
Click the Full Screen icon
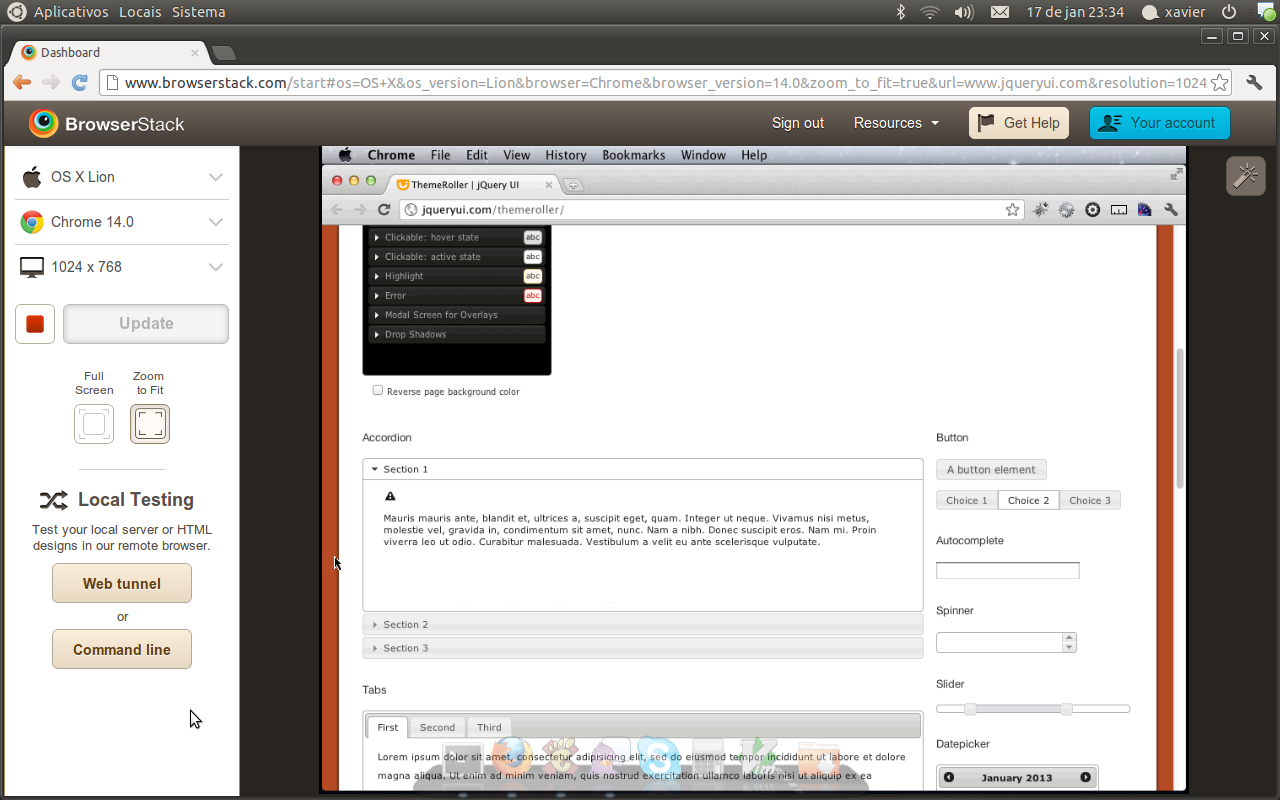click(x=94, y=424)
